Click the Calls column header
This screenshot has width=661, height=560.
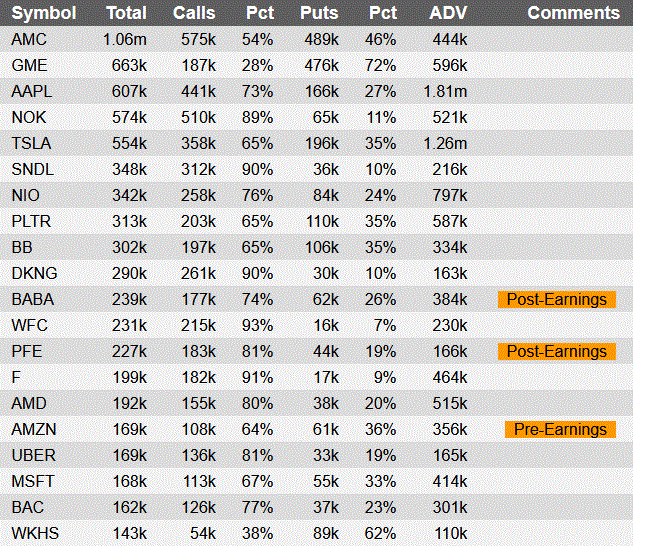[x=194, y=13]
